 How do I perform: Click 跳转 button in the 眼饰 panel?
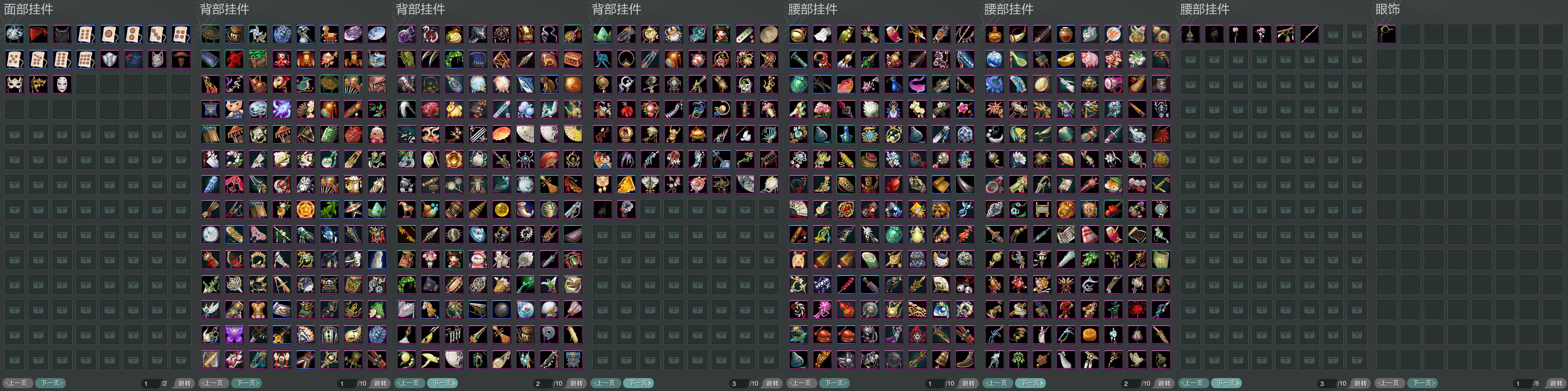pos(1556,383)
